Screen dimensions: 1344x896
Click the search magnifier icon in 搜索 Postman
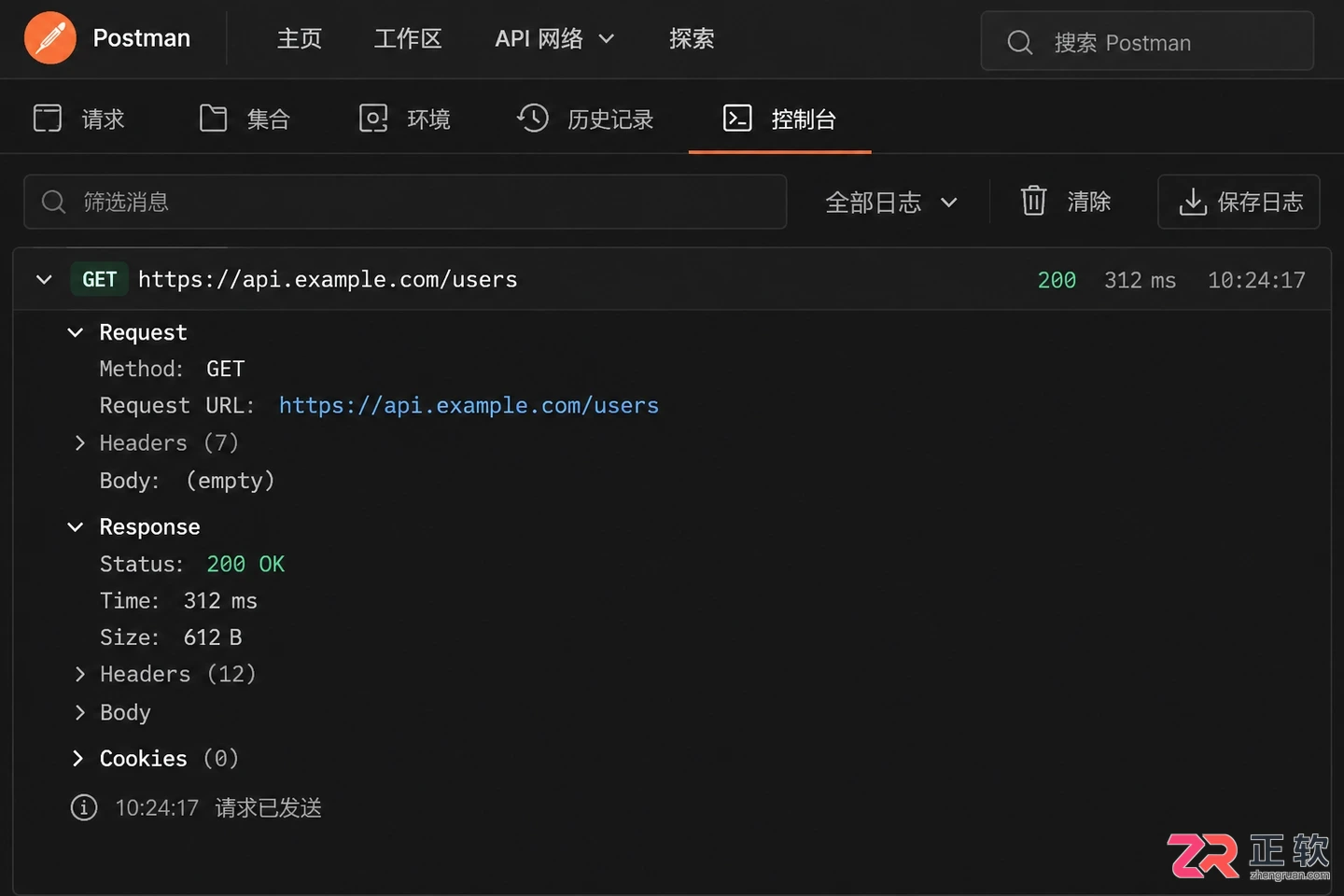(1020, 42)
